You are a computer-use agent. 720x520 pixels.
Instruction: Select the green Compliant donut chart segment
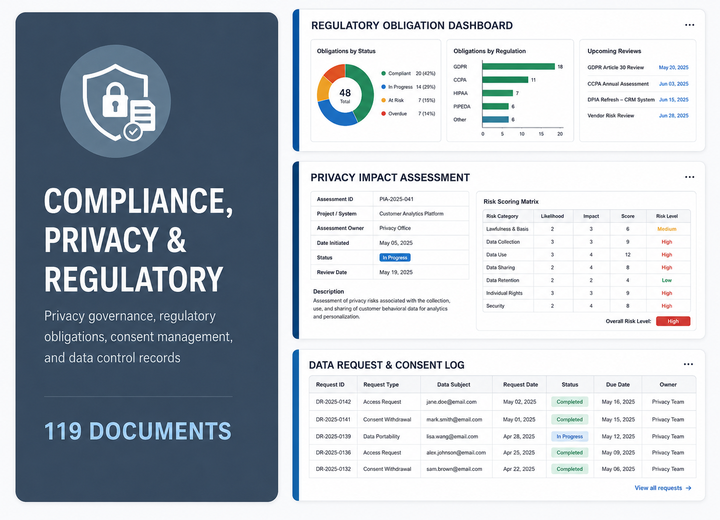pyautogui.click(x=362, y=92)
